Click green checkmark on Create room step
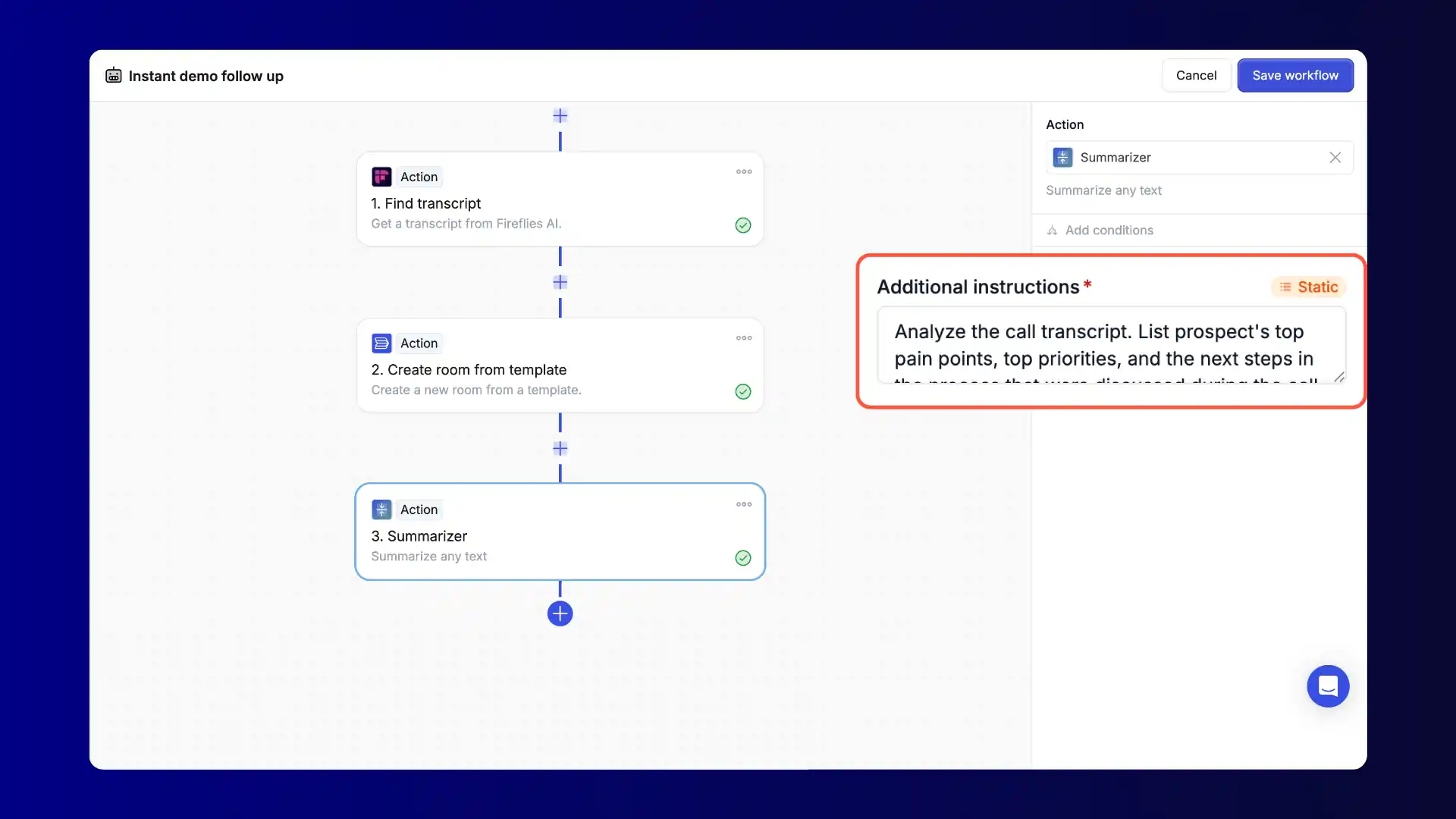 coord(743,391)
